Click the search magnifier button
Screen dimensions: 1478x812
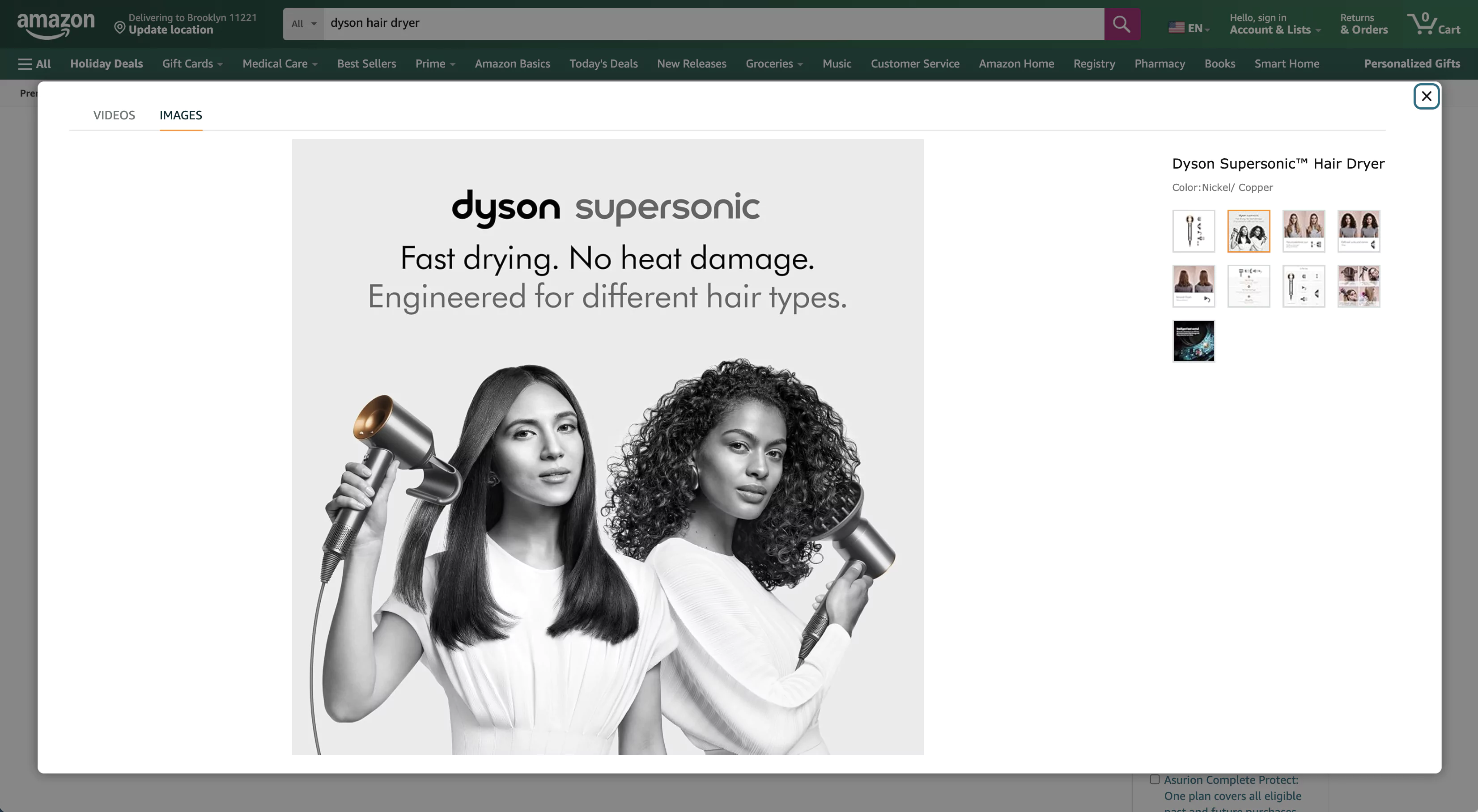coord(1122,24)
